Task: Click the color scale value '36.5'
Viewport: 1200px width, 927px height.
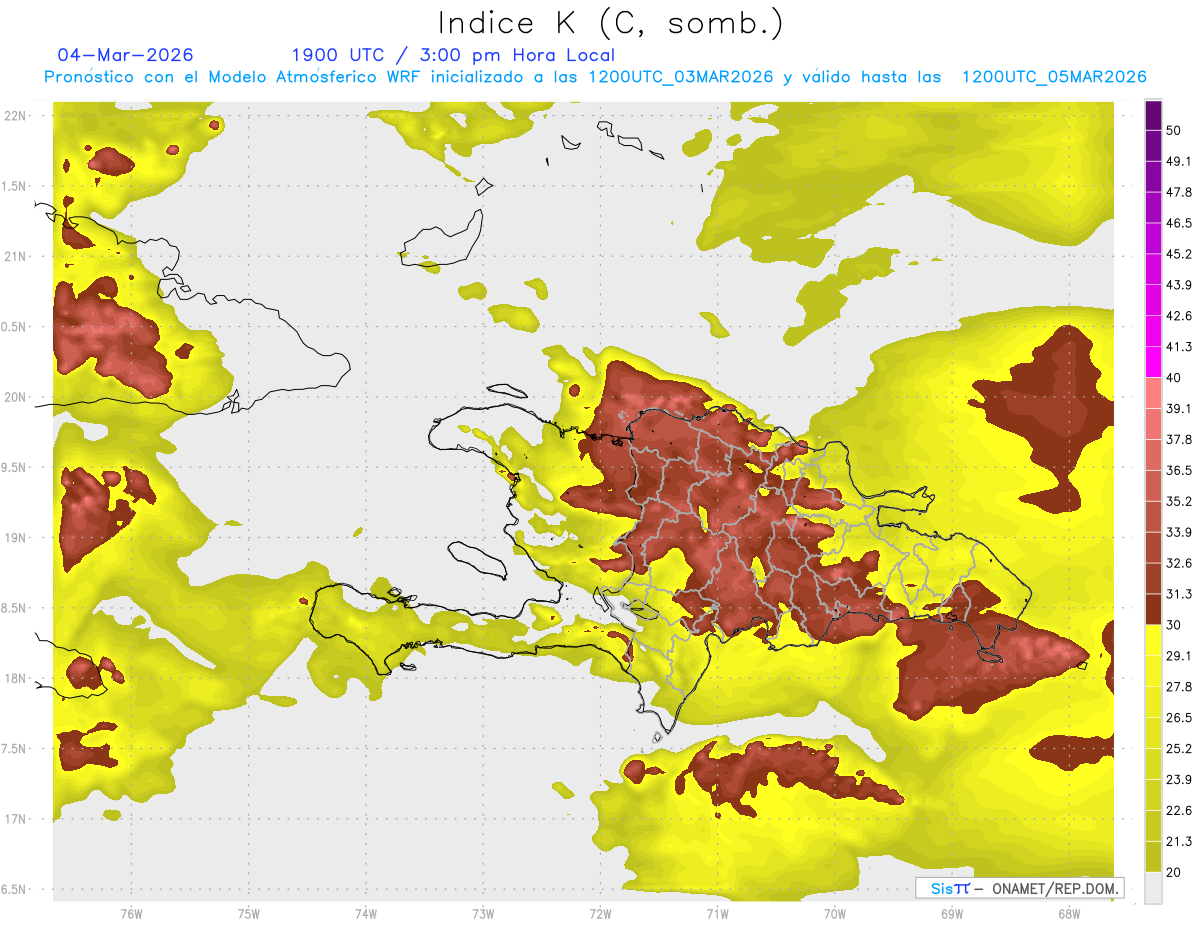Action: (1179, 470)
